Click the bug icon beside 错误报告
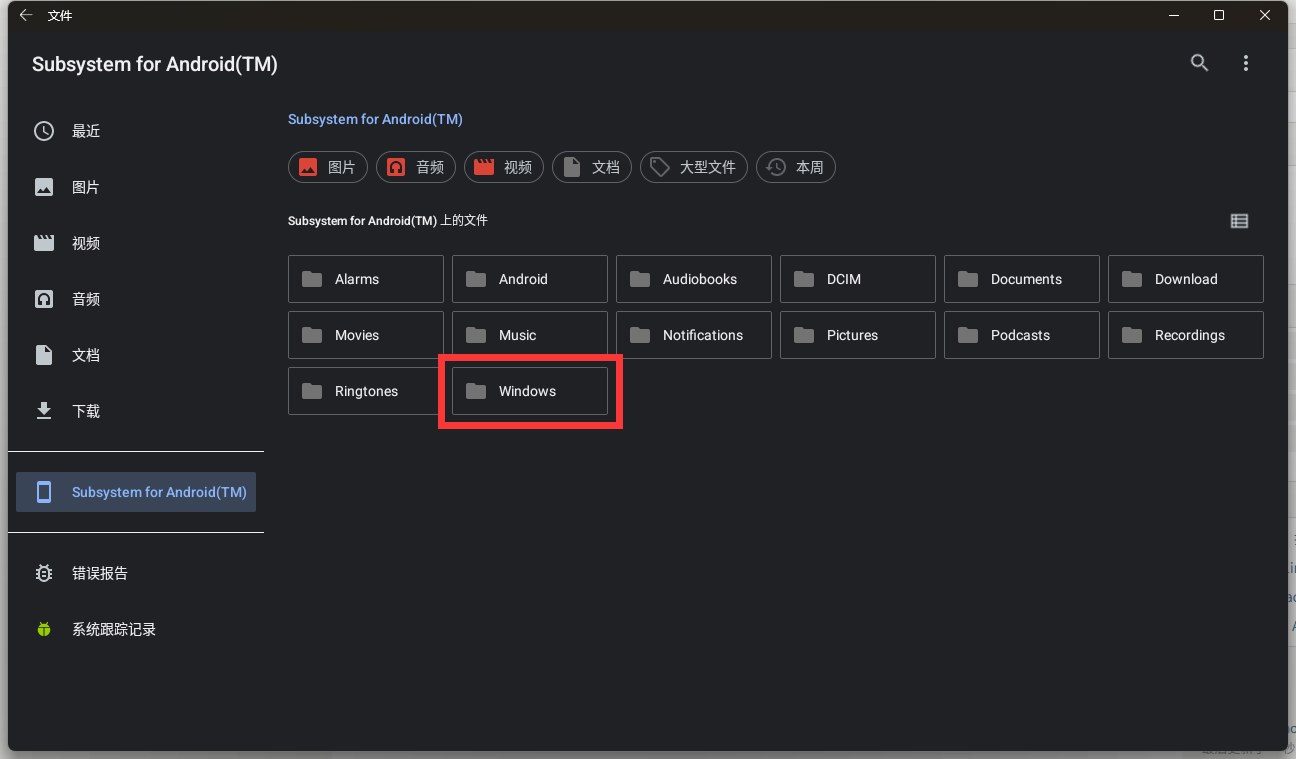The height and width of the screenshot is (759, 1296). [44, 573]
